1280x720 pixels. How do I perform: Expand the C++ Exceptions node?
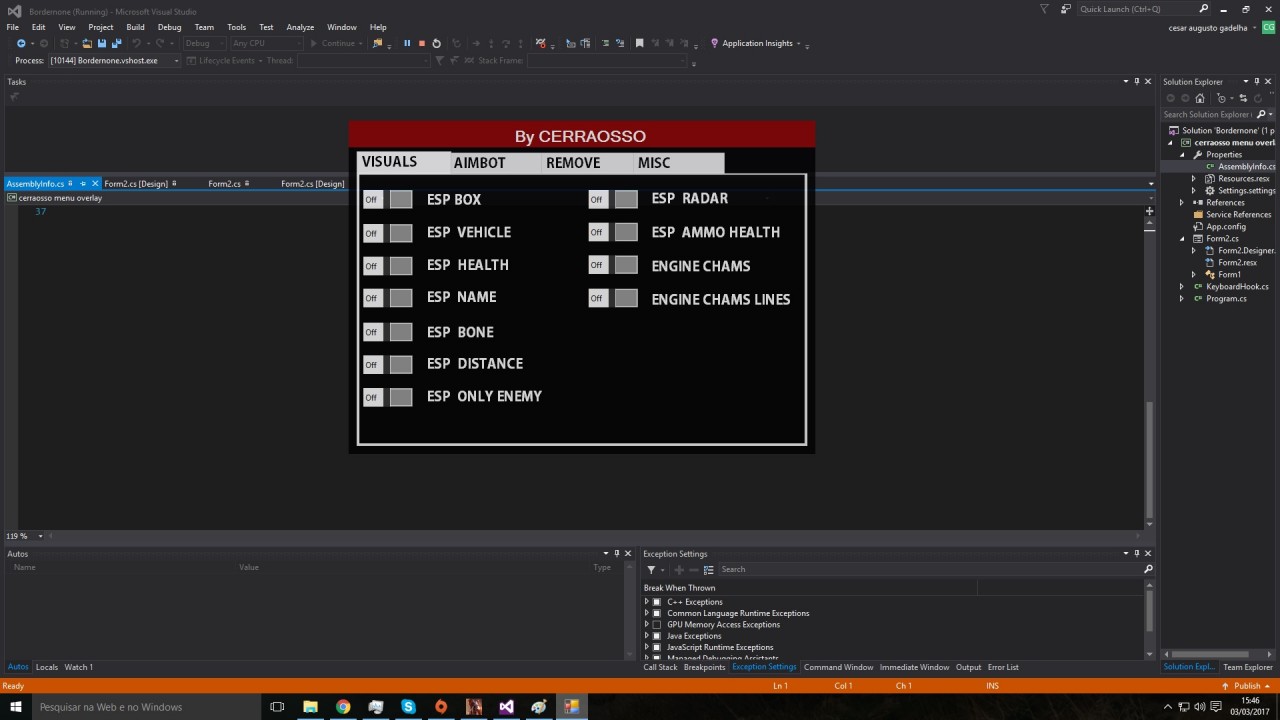pos(647,602)
